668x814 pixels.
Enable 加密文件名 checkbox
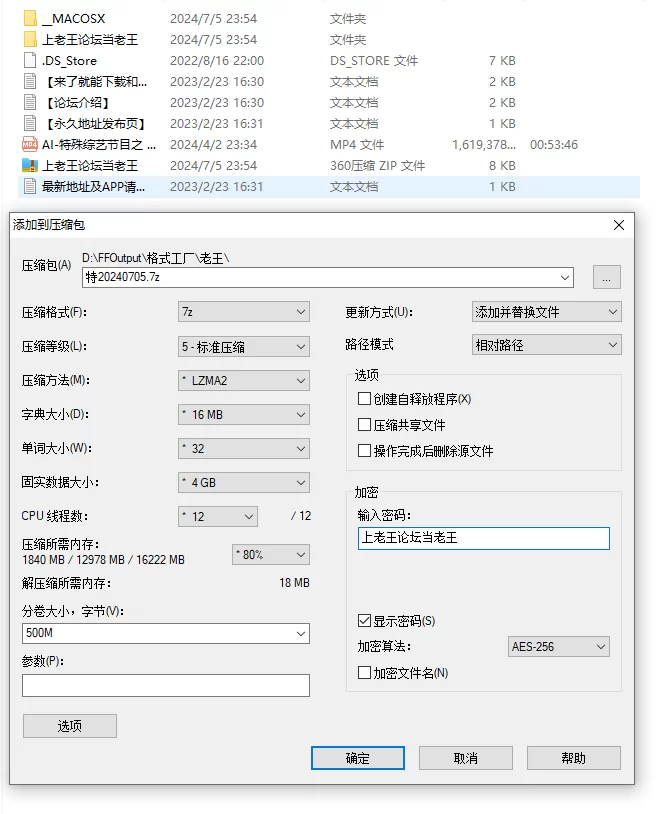click(x=364, y=673)
